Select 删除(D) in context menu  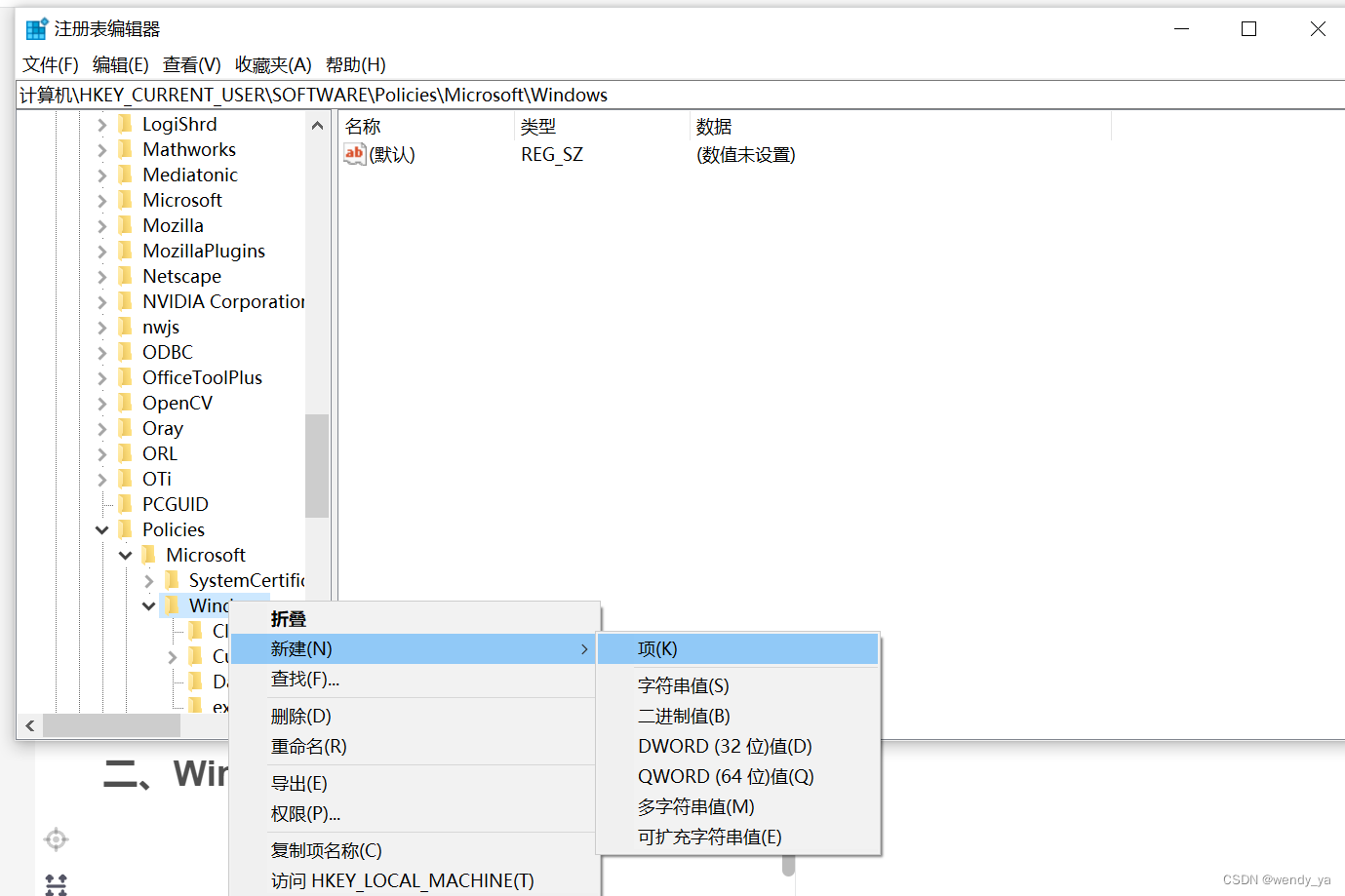414,716
